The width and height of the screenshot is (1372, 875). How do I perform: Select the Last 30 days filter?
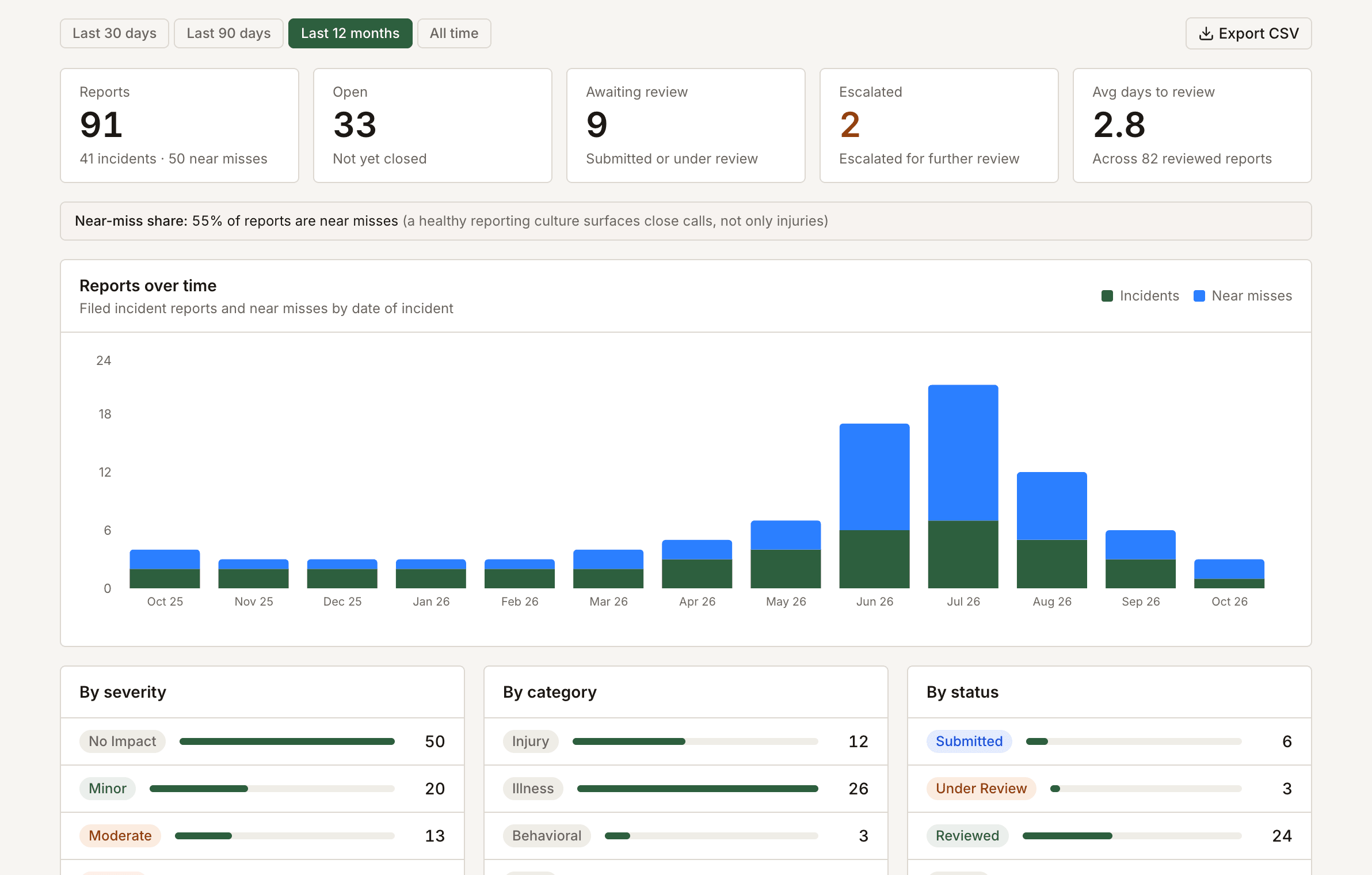click(115, 33)
